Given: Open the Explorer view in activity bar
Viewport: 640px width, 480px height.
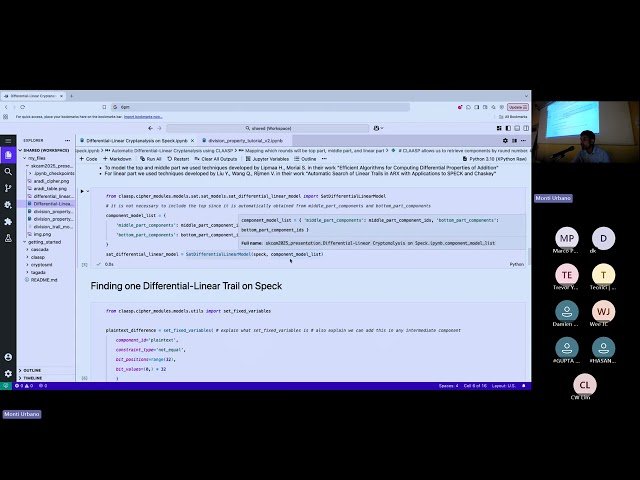Looking at the screenshot, I should (8, 156).
